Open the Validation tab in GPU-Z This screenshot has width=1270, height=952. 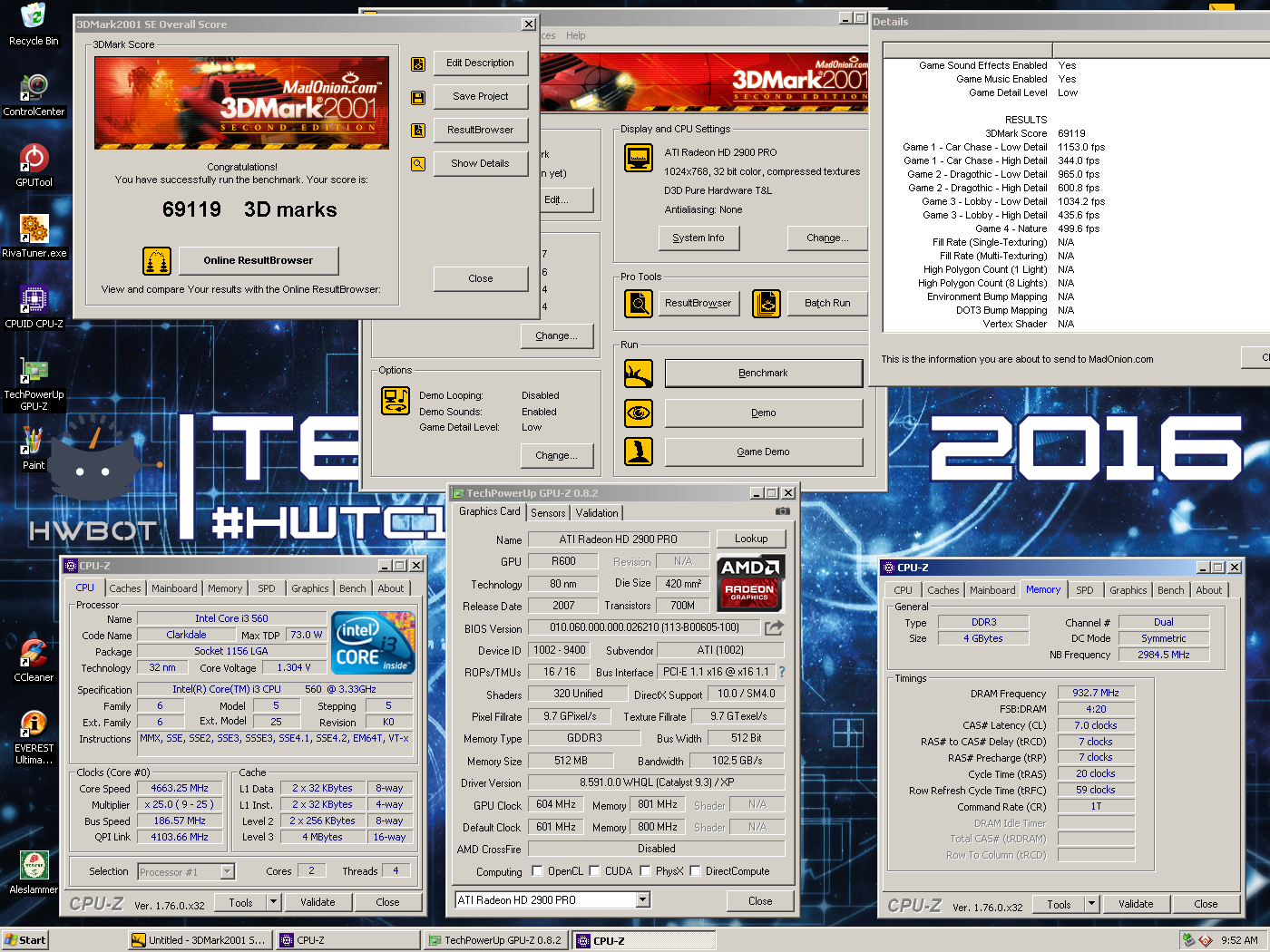coord(597,513)
